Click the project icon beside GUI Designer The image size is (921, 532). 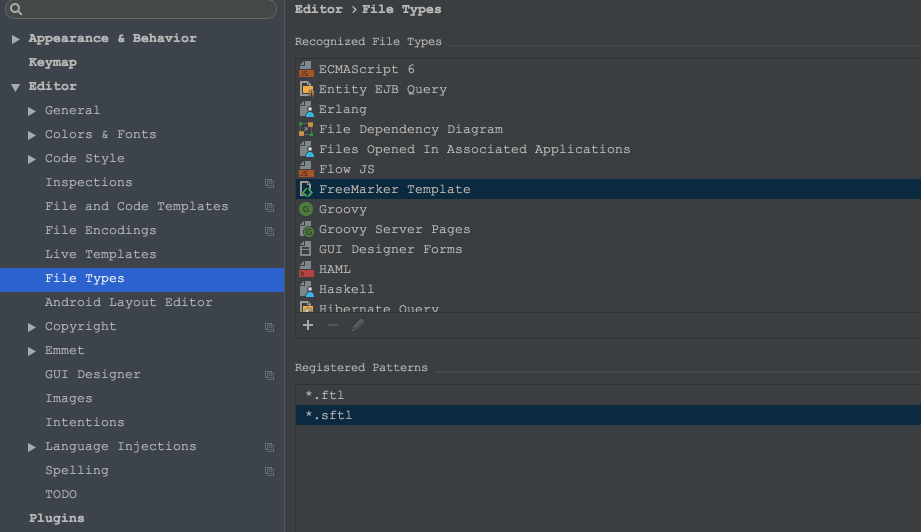pyautogui.click(x=269, y=376)
